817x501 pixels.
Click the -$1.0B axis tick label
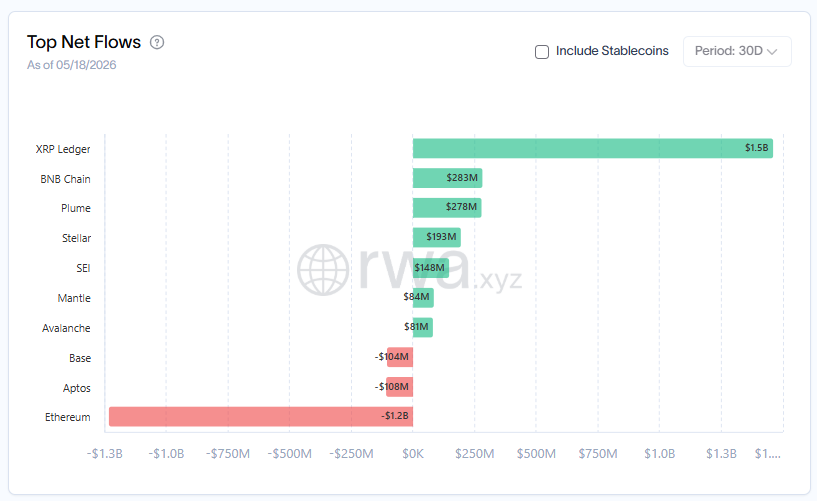(166, 454)
